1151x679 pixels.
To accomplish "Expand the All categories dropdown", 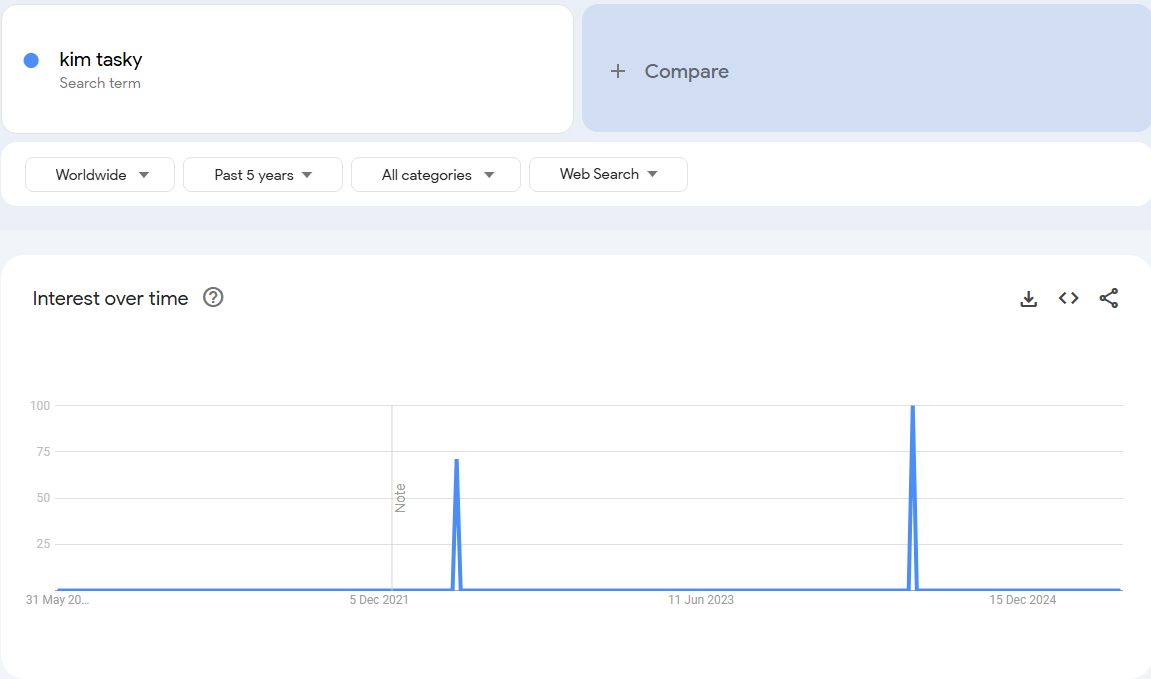I will click(x=436, y=175).
